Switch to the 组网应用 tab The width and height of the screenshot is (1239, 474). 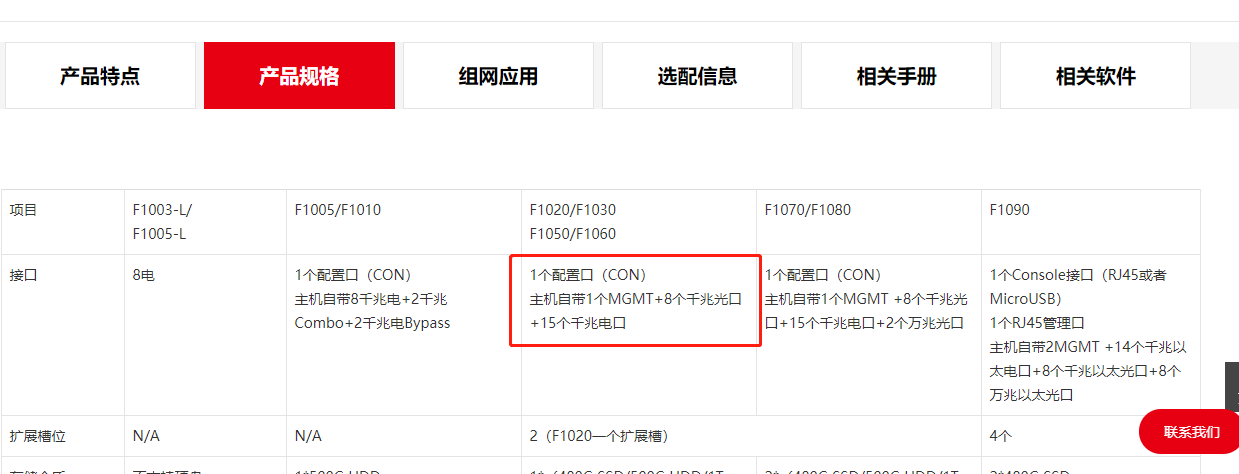point(498,76)
